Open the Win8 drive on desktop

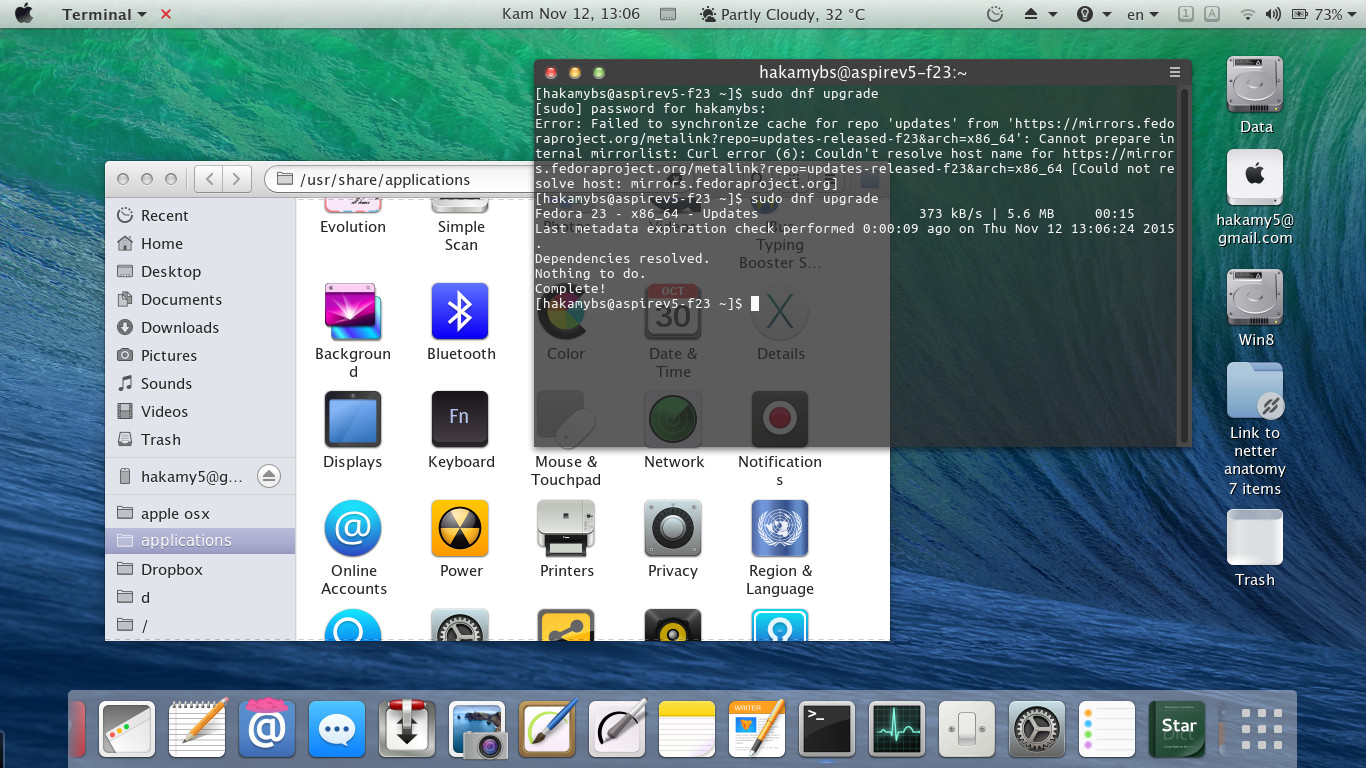(x=1255, y=298)
